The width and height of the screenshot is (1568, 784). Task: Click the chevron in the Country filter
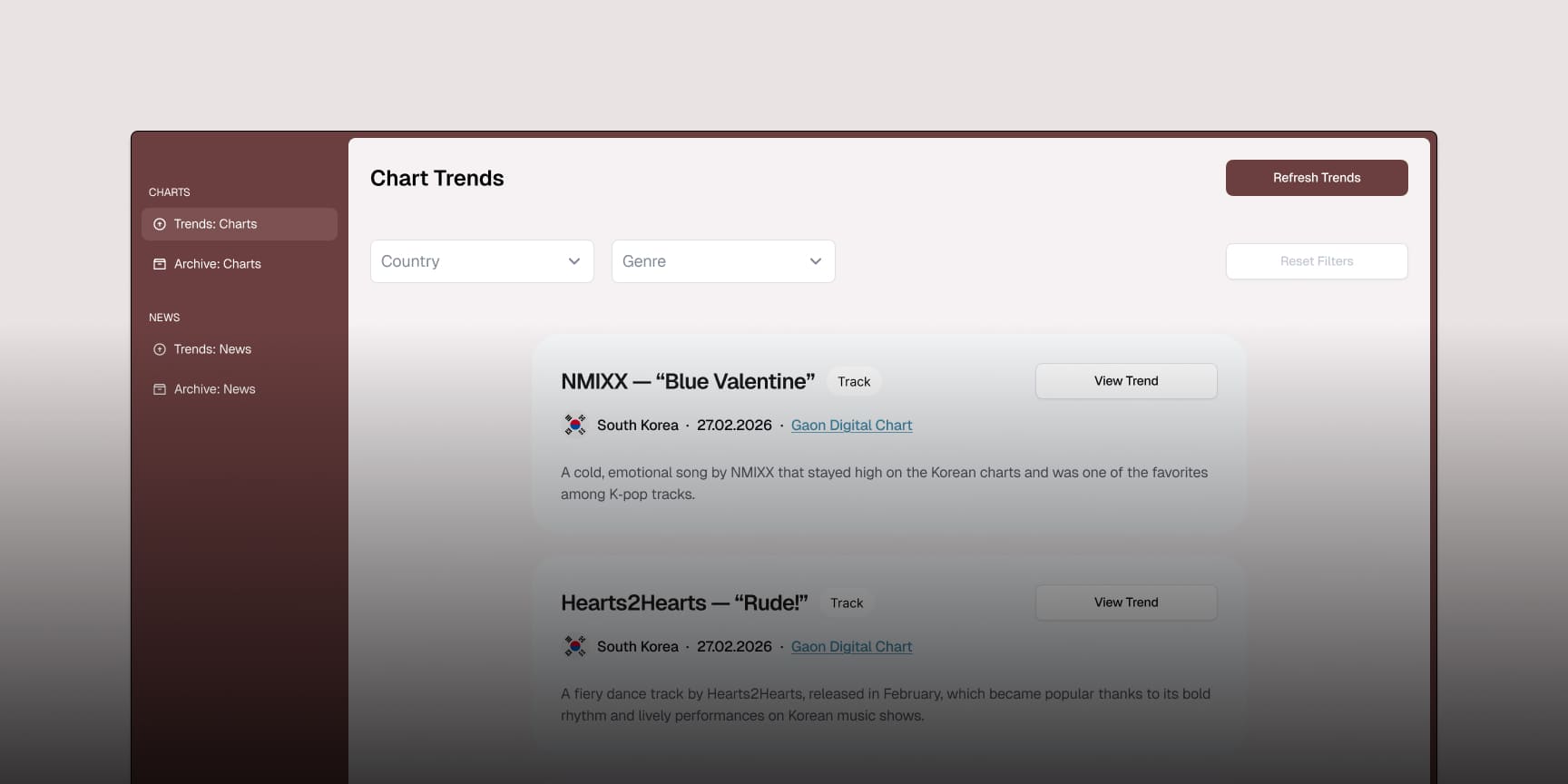point(574,261)
